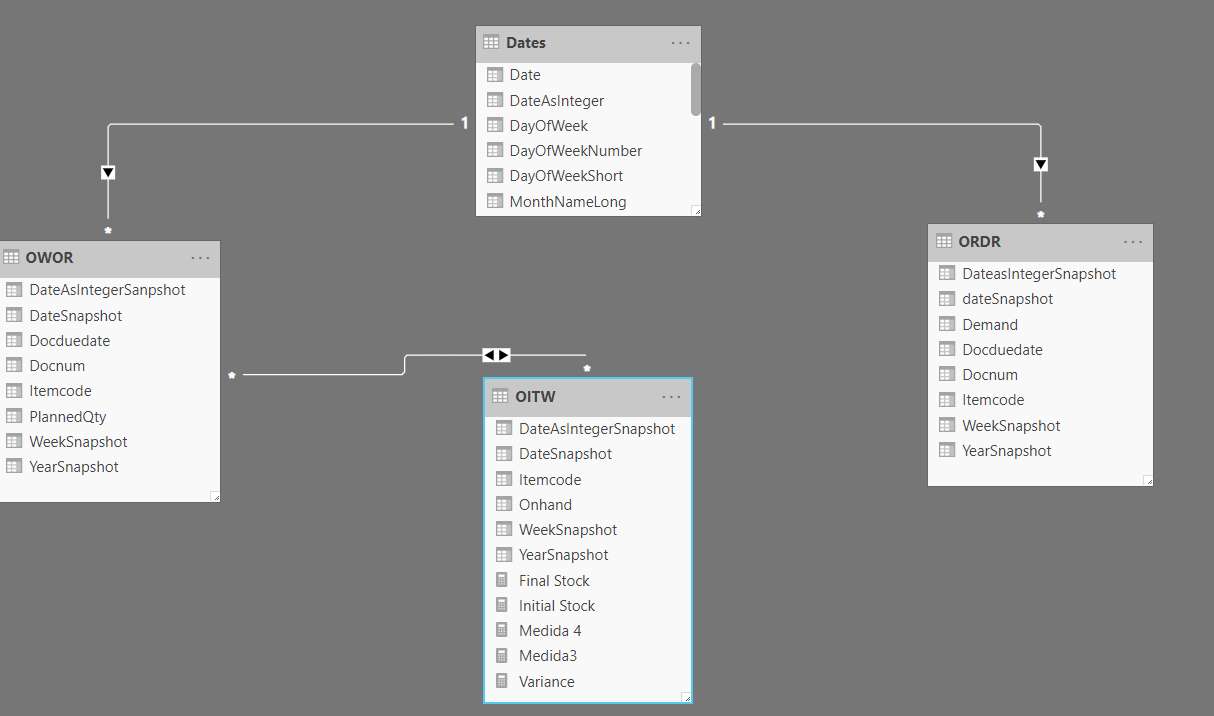Select YearSnapshot field in OWOR
Viewport: 1214px width, 716px height.
tap(109, 467)
